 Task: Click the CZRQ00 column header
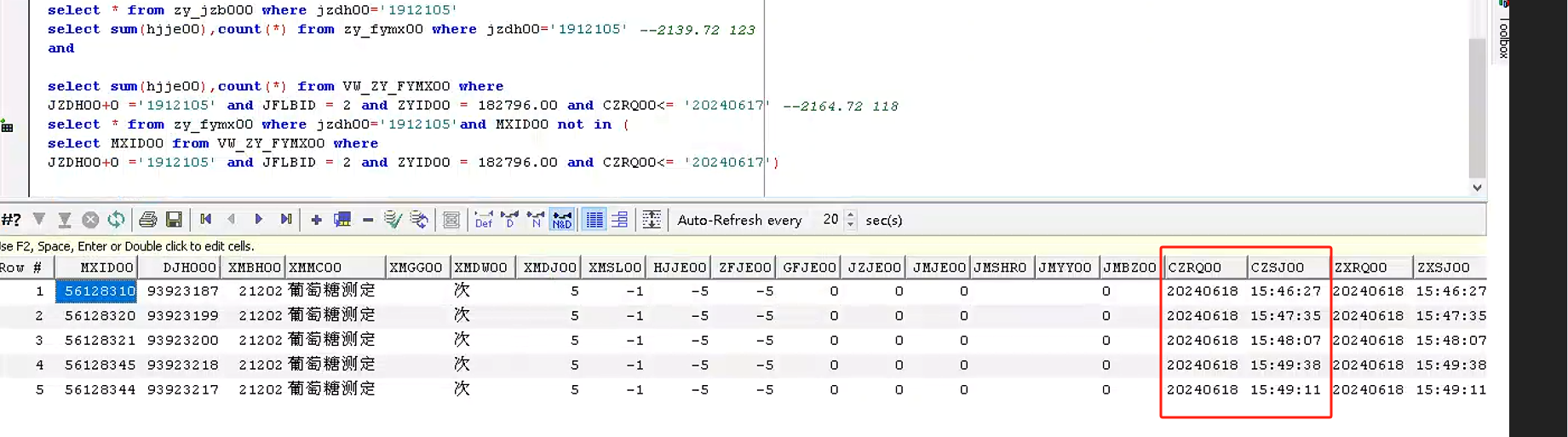pos(1205,267)
